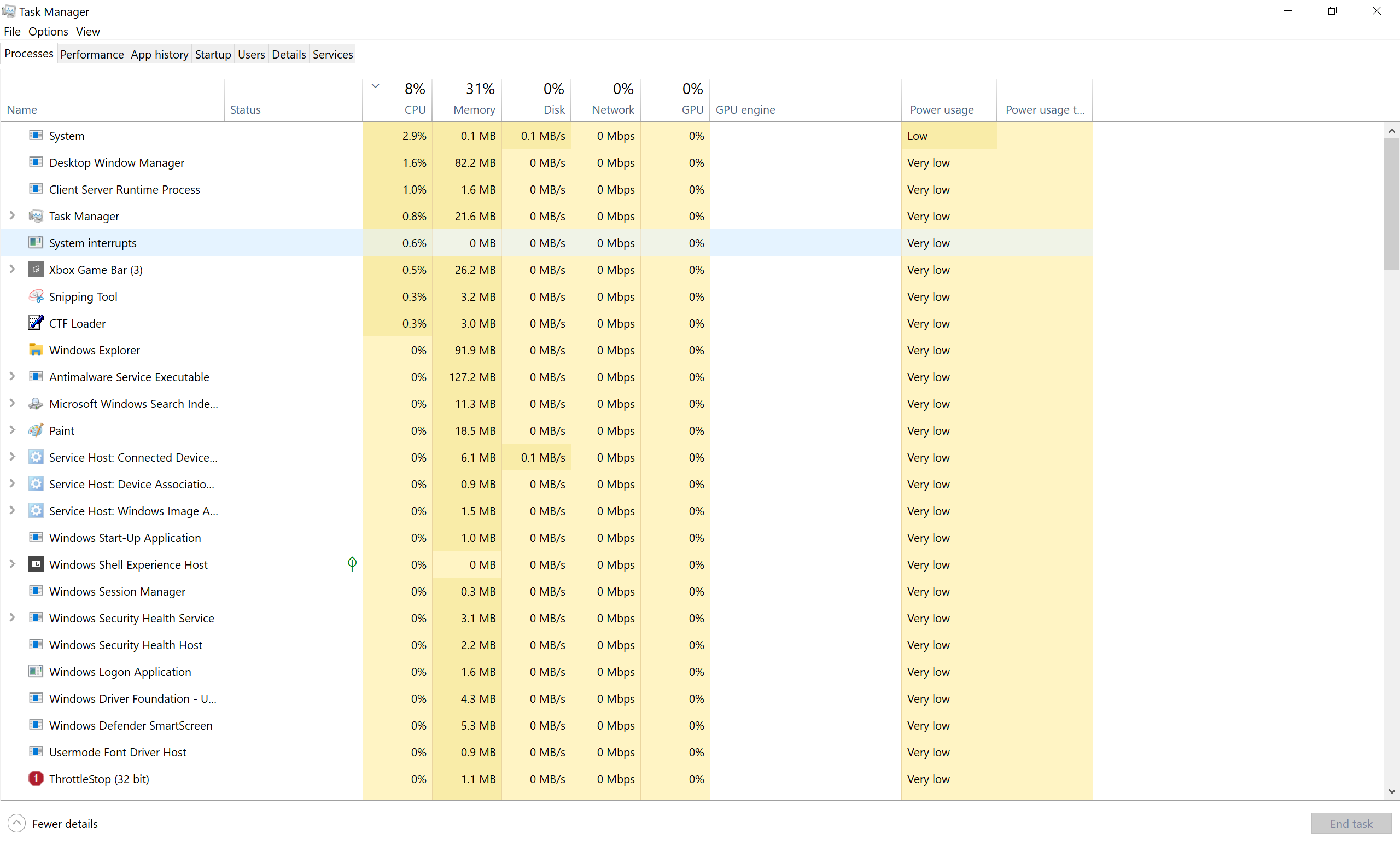The image size is (1400, 845).
Task: Switch to the Startup tab
Action: (x=213, y=54)
